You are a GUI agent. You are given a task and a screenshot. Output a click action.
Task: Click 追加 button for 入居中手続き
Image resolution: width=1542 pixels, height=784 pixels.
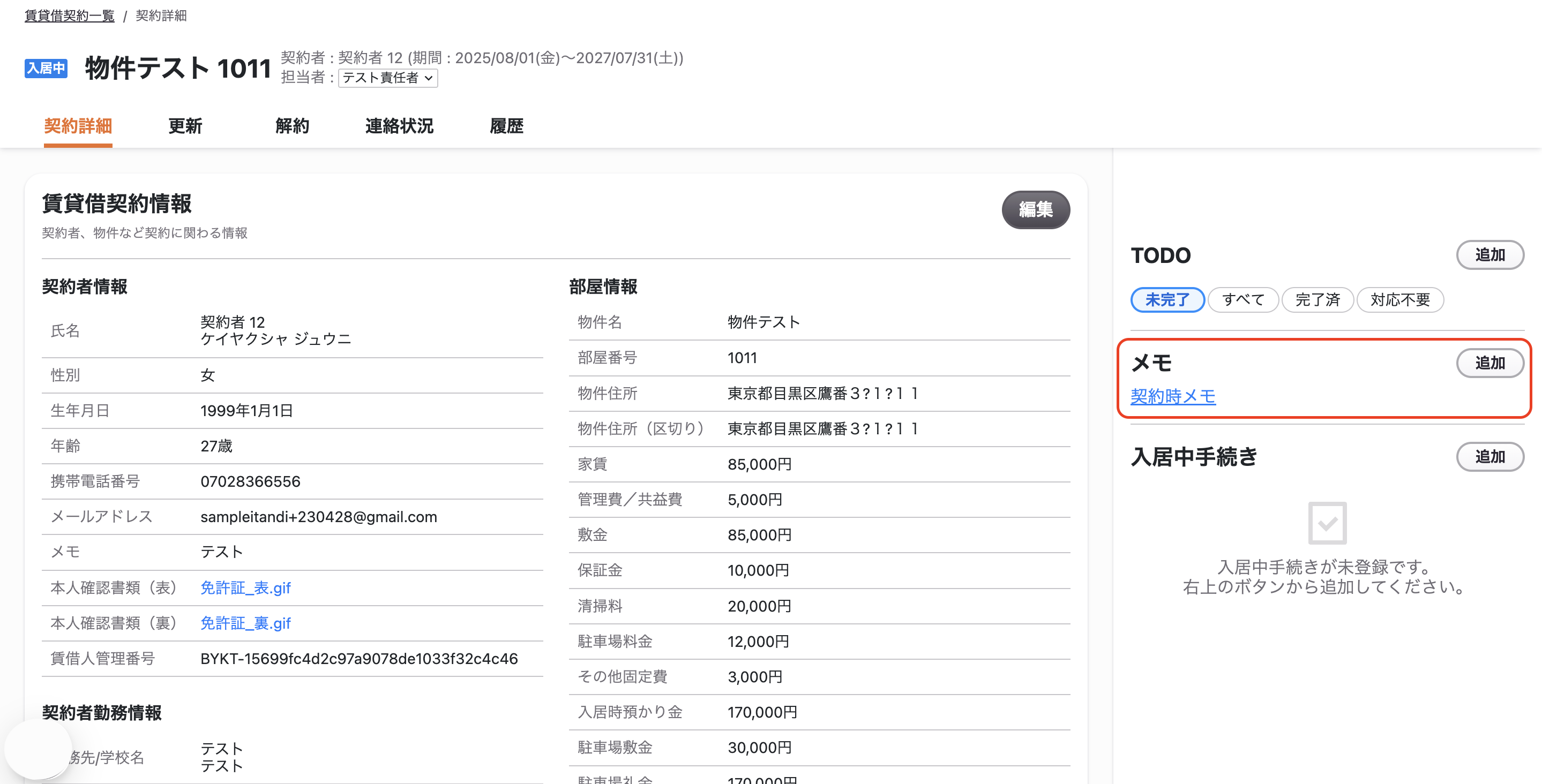tap(1490, 457)
